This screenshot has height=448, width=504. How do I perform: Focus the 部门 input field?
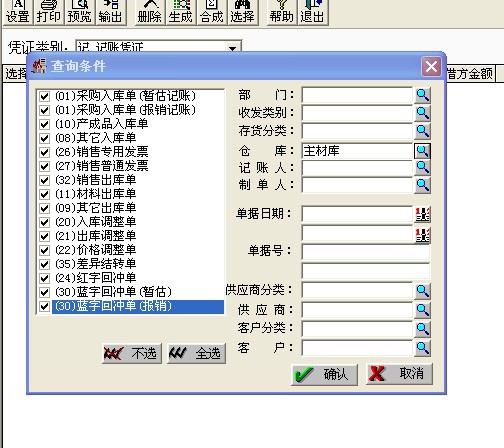[357, 96]
